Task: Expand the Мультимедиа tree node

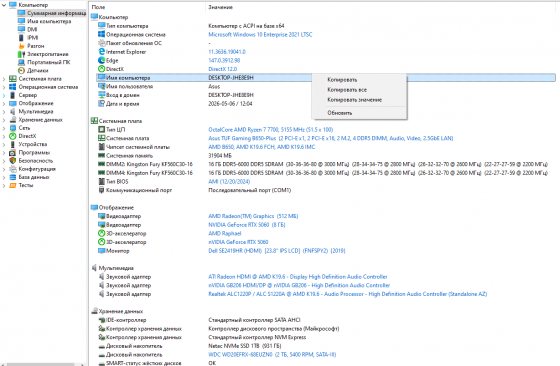Action: pos(4,112)
